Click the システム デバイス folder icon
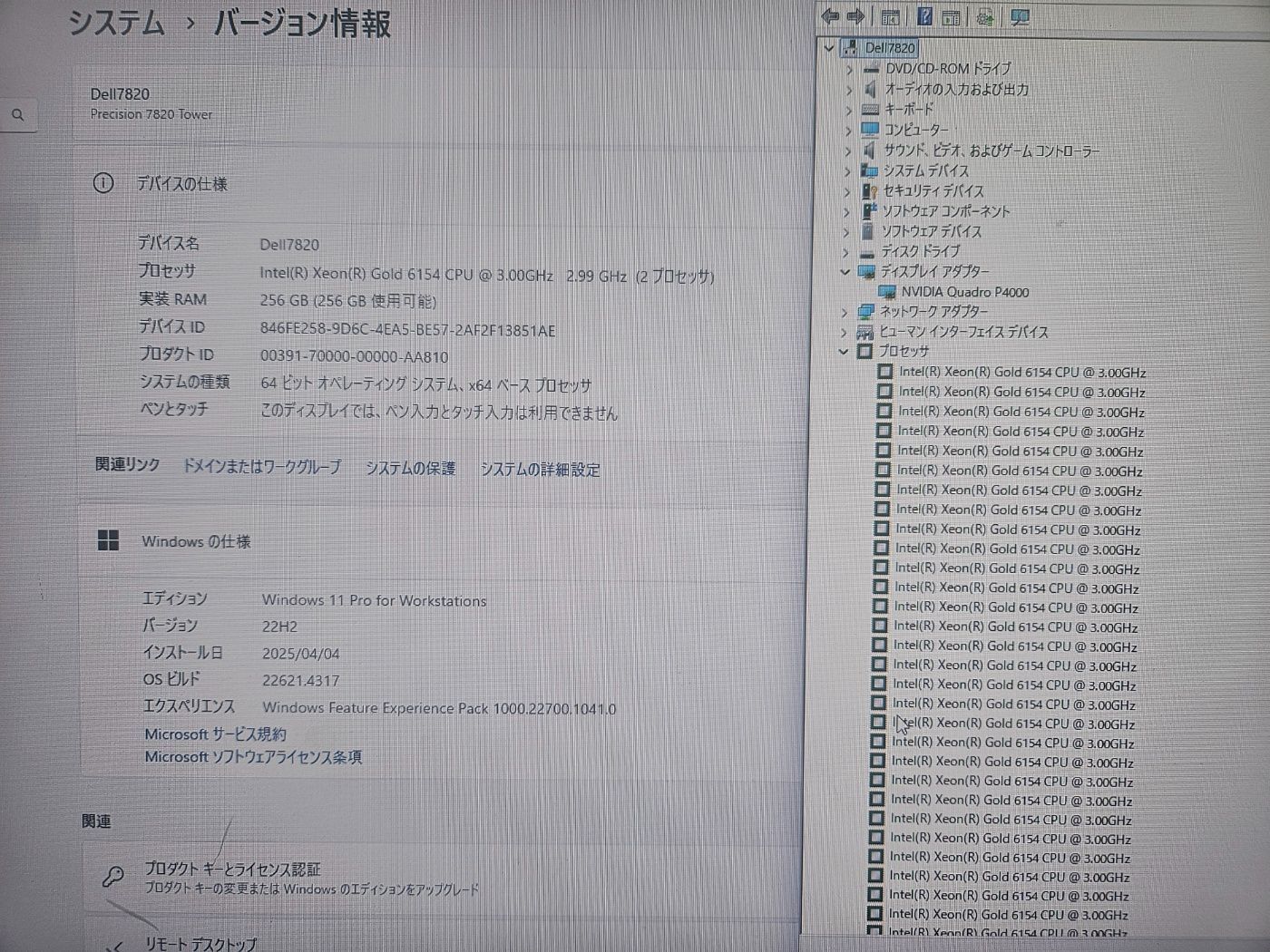 869,170
